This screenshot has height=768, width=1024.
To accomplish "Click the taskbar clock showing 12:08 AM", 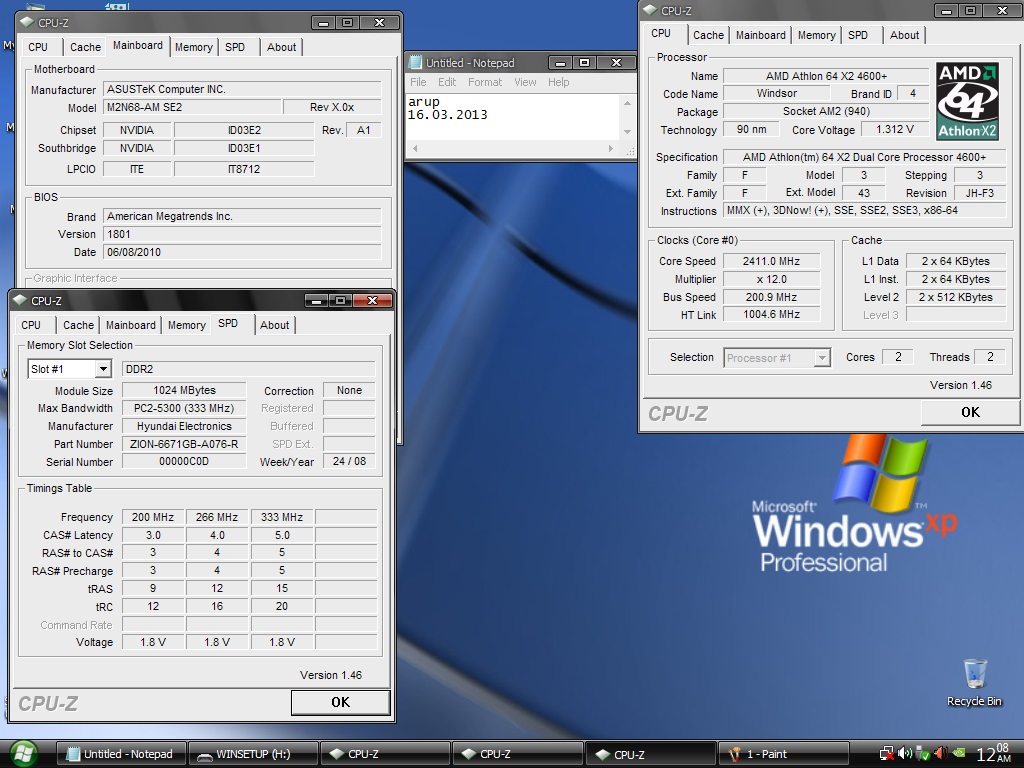I will [993, 754].
